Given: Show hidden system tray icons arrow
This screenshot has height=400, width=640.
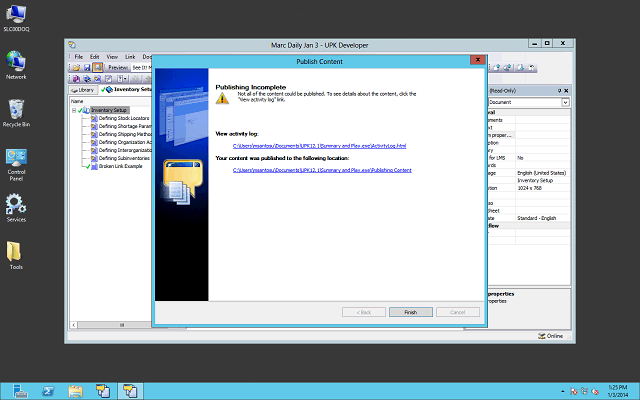Looking at the screenshot, I should pyautogui.click(x=562, y=391).
